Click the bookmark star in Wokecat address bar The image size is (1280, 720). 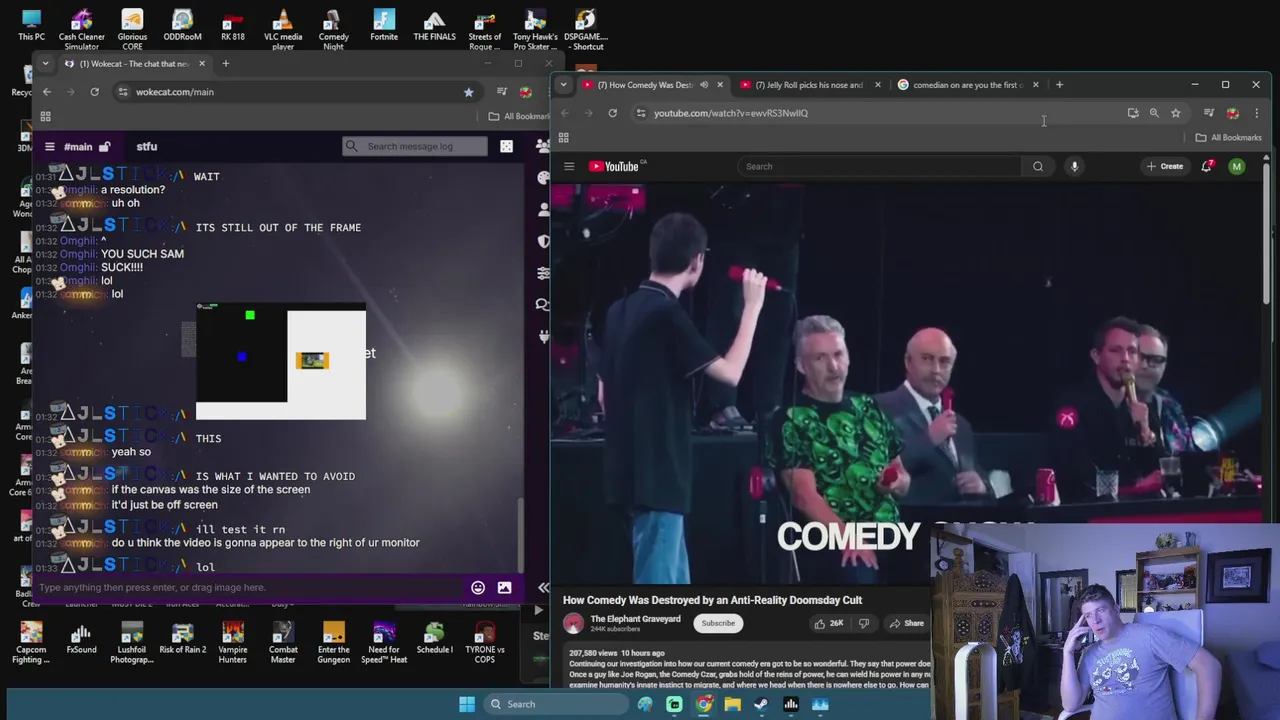coord(468,92)
